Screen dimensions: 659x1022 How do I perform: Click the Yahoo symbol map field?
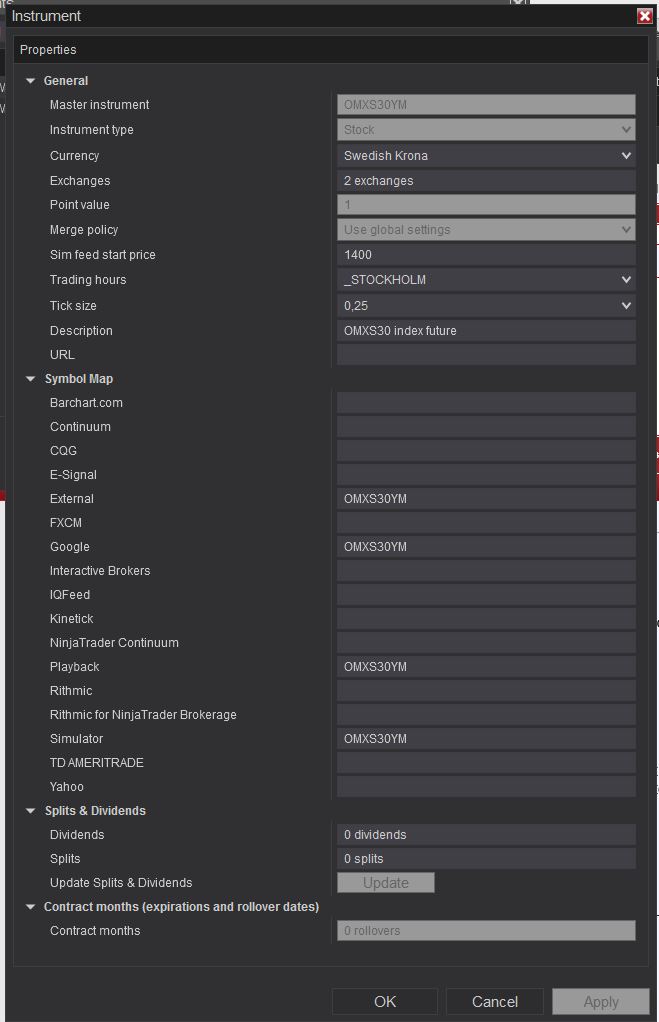pyautogui.click(x=486, y=787)
